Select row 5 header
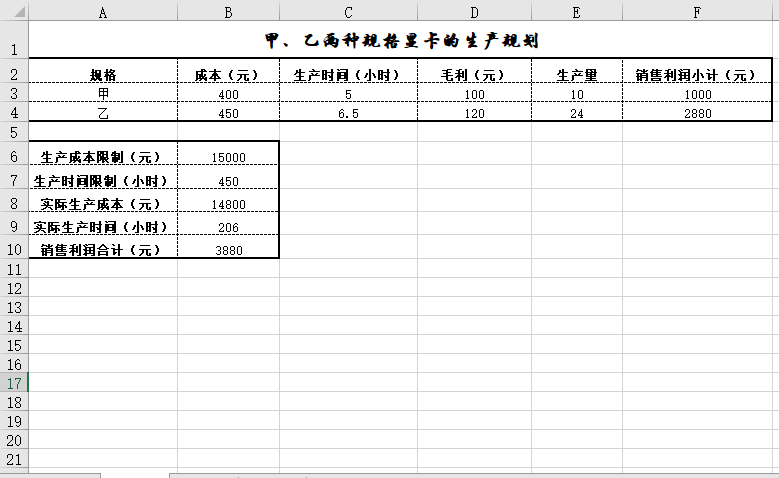The width and height of the screenshot is (779, 478). pyautogui.click(x=14, y=132)
